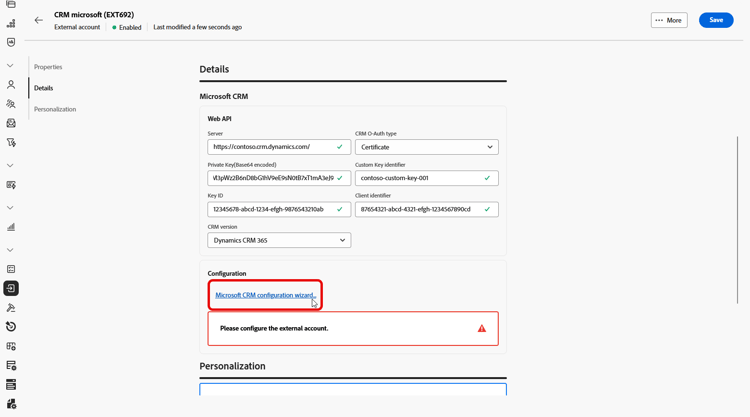
Task: Click into the Server URL field
Action: point(279,147)
